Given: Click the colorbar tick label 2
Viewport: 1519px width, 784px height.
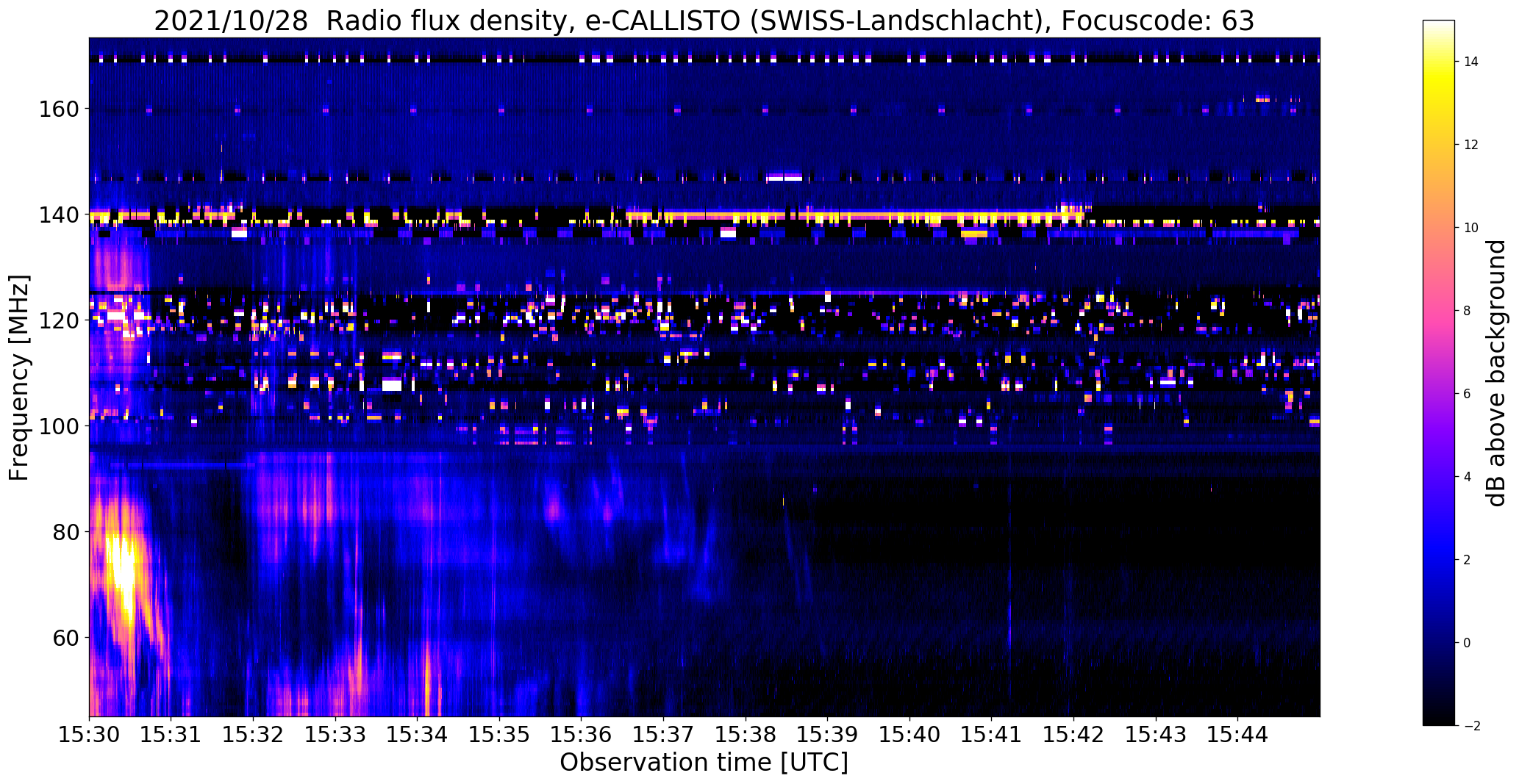Looking at the screenshot, I should pos(1468,560).
